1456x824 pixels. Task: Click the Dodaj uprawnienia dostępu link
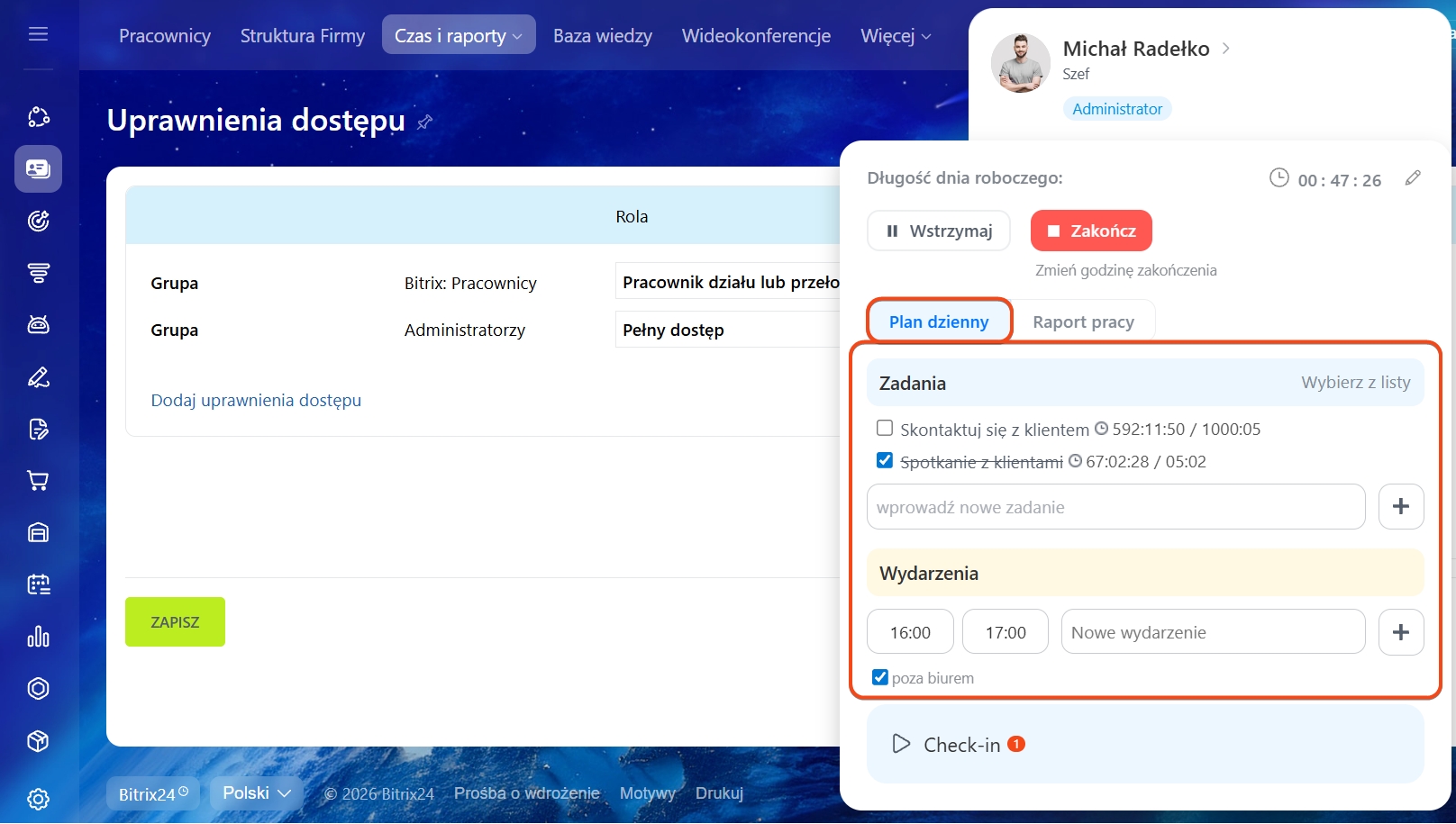coord(256,401)
